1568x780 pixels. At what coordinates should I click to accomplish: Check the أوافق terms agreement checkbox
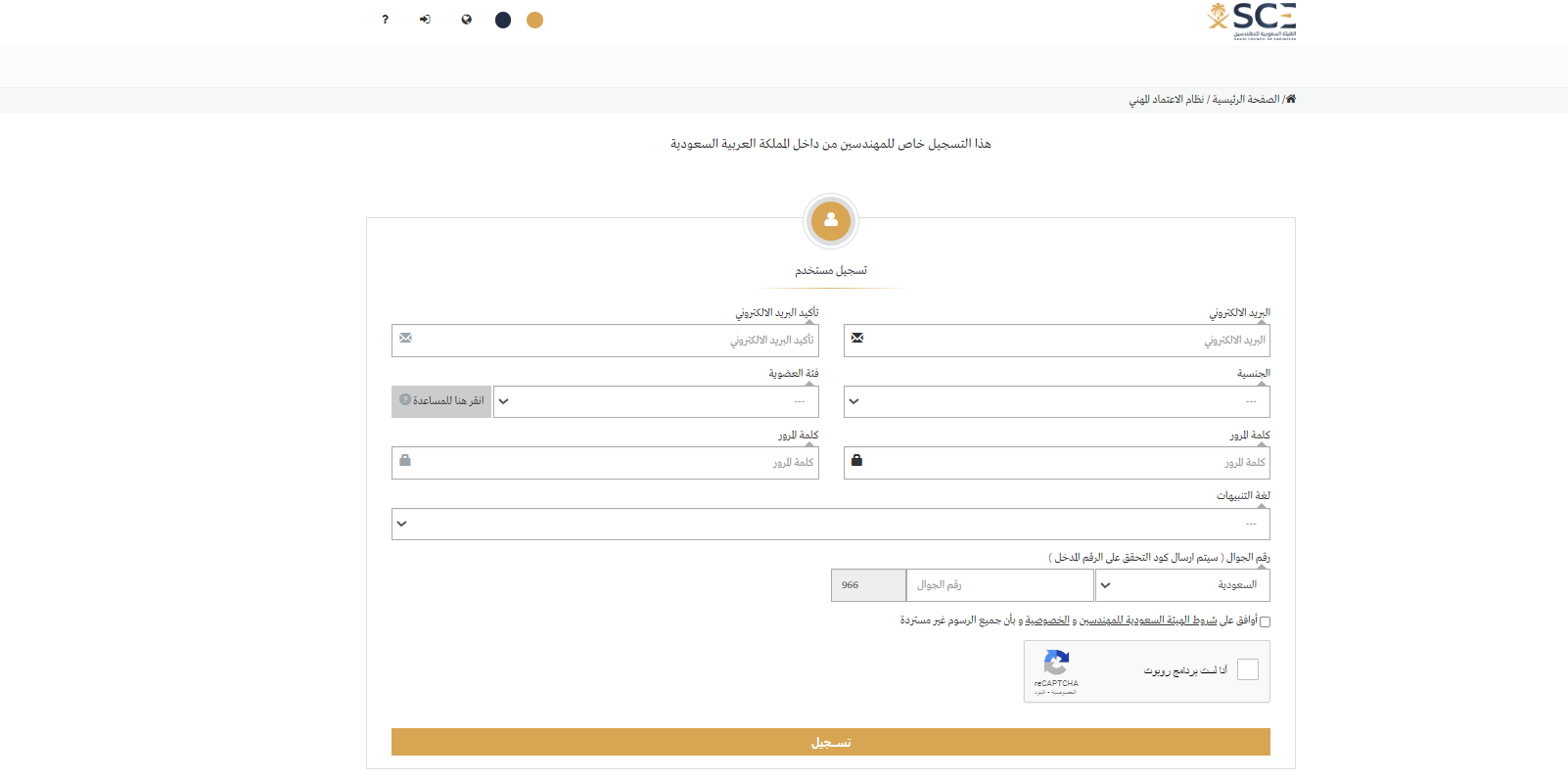(1265, 621)
